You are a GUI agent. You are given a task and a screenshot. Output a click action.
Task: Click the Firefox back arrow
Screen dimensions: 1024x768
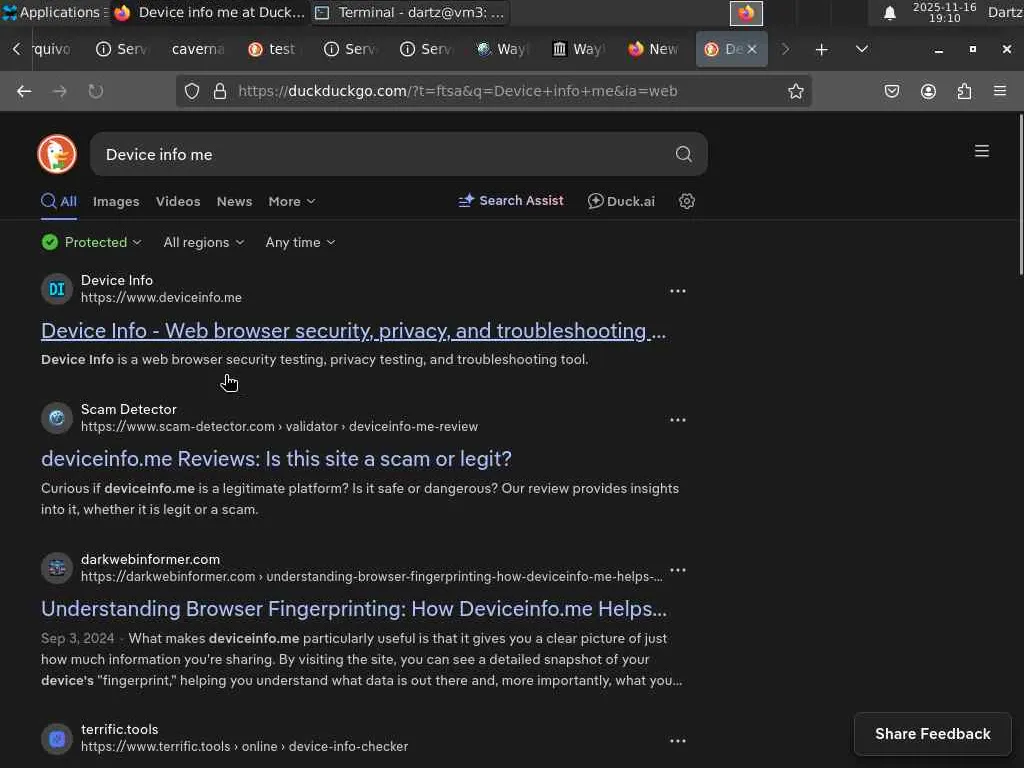[x=24, y=91]
